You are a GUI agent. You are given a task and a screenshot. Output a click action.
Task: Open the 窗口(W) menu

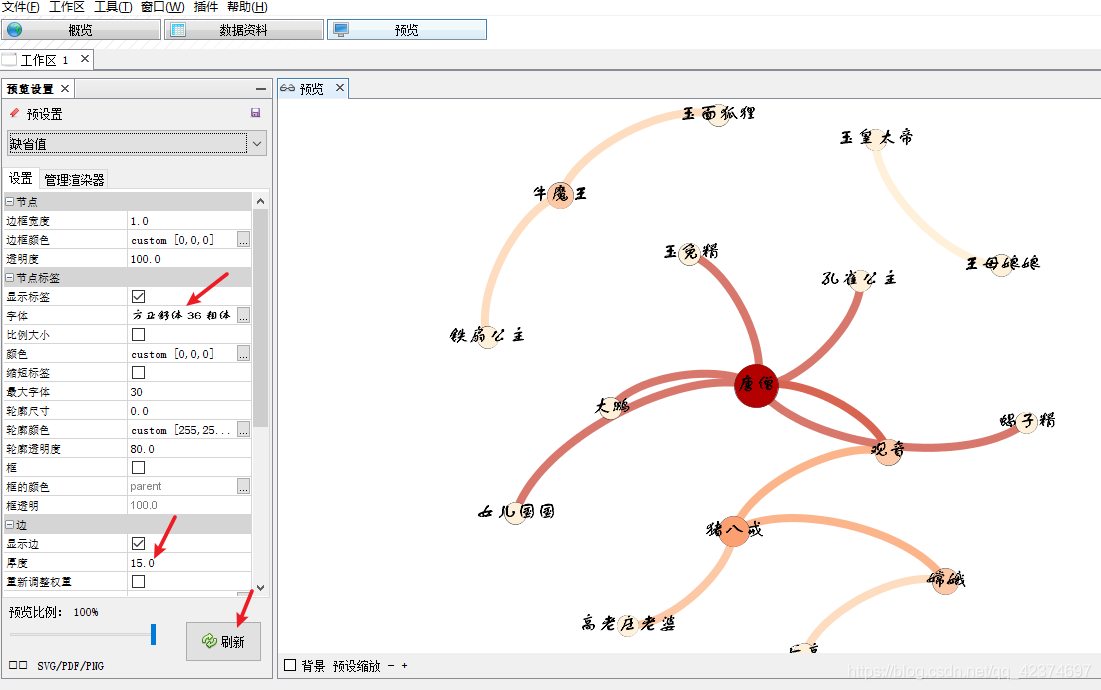(162, 7)
